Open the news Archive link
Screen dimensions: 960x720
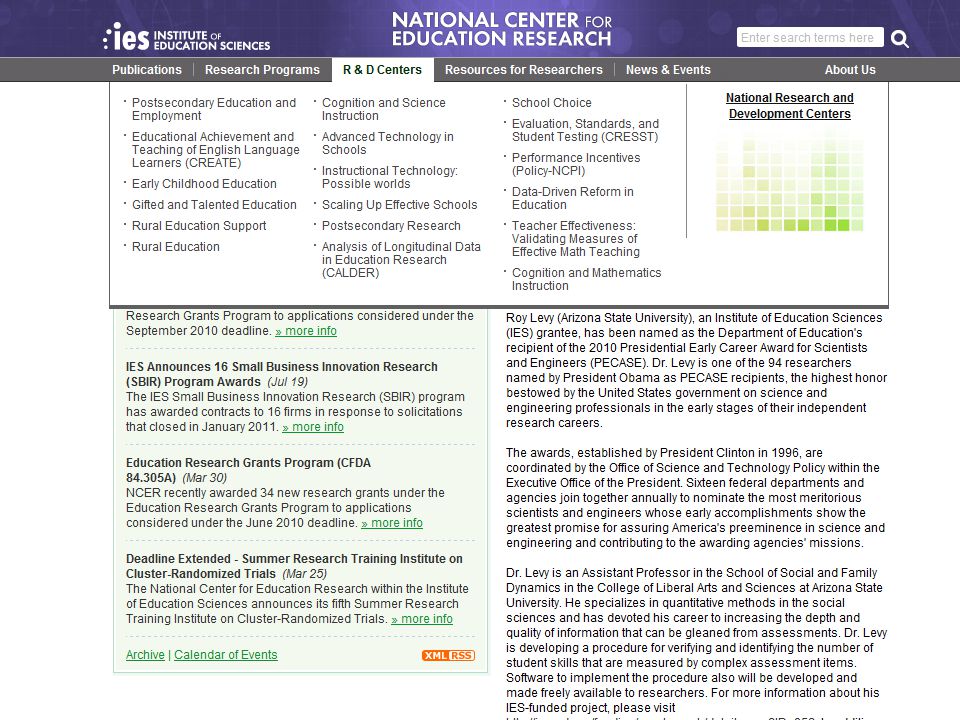click(145, 655)
